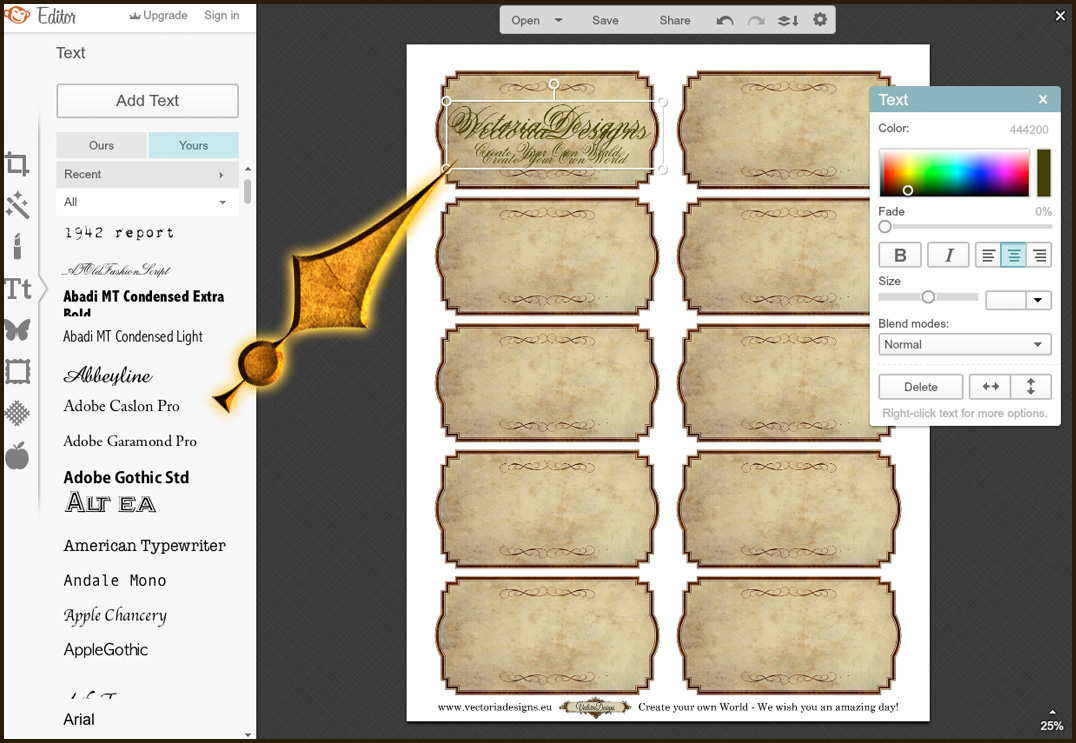This screenshot has height=743, width=1076.
Task: Select the 1942 report font
Action: (x=119, y=233)
